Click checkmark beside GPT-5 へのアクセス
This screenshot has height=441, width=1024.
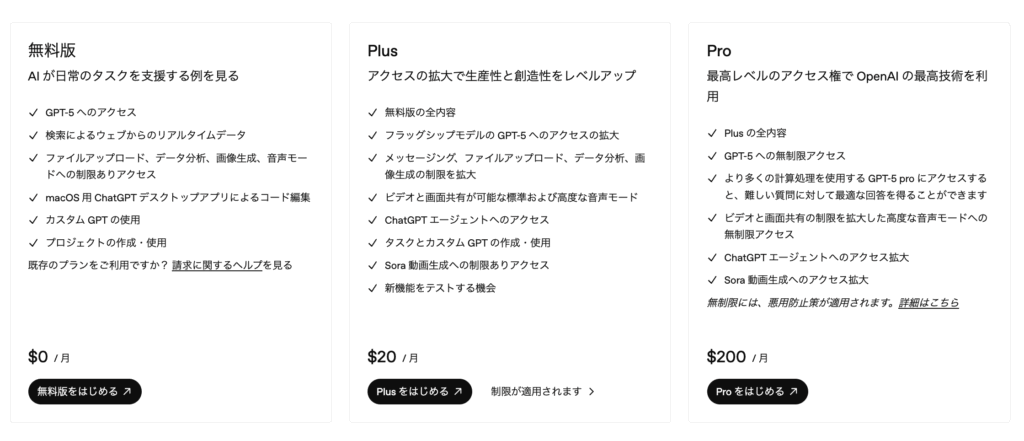click(34, 112)
